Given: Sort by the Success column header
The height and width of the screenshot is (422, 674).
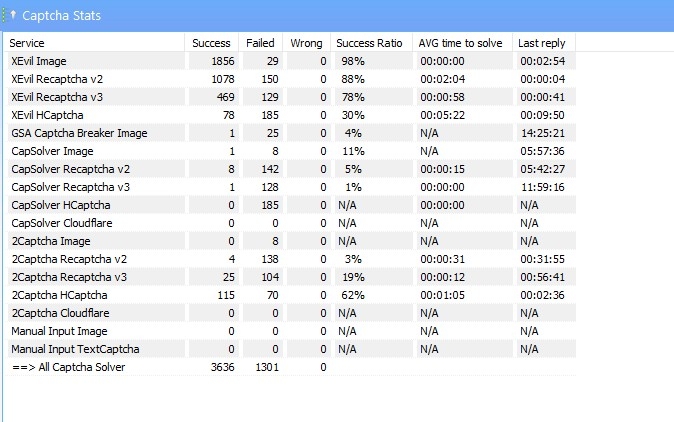Looking at the screenshot, I should [x=211, y=43].
